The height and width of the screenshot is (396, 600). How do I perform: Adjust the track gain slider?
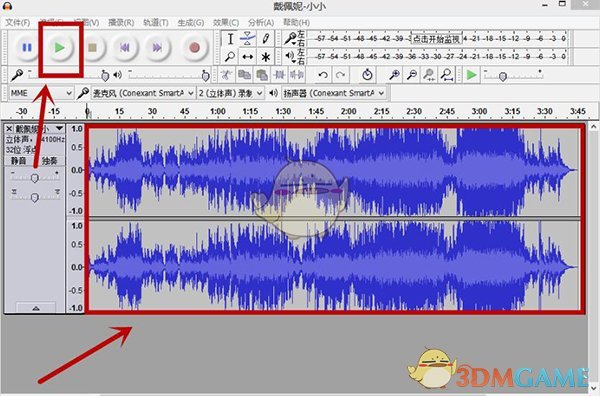click(x=34, y=178)
